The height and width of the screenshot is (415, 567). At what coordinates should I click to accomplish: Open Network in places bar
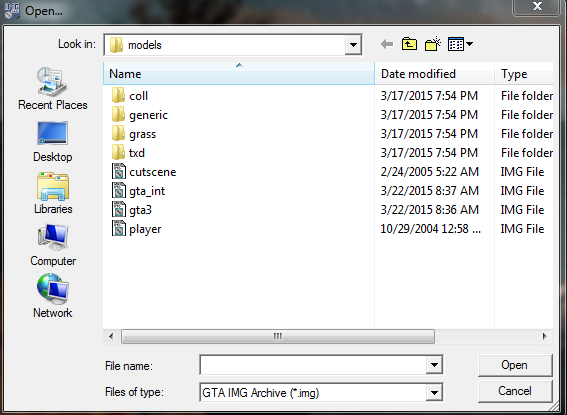53,296
